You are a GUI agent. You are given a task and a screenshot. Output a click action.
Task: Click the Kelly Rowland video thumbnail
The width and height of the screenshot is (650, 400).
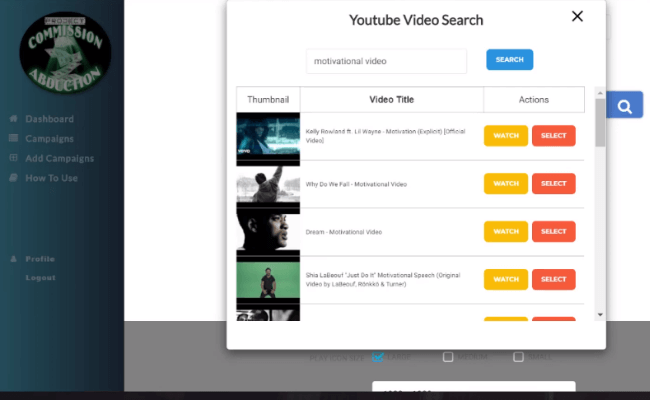coord(268,136)
